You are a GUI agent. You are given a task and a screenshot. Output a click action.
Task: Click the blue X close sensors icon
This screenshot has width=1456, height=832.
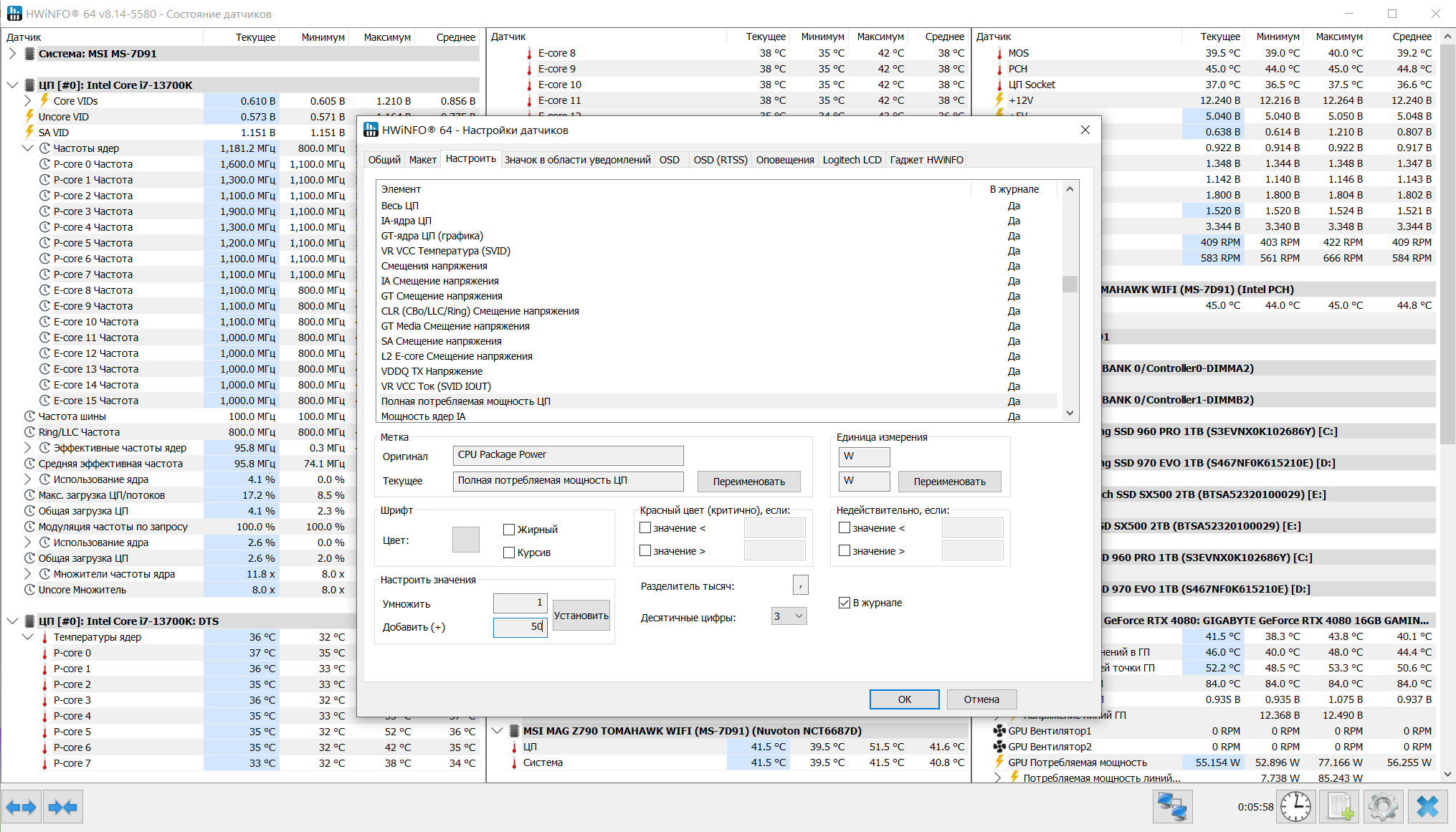[1427, 807]
